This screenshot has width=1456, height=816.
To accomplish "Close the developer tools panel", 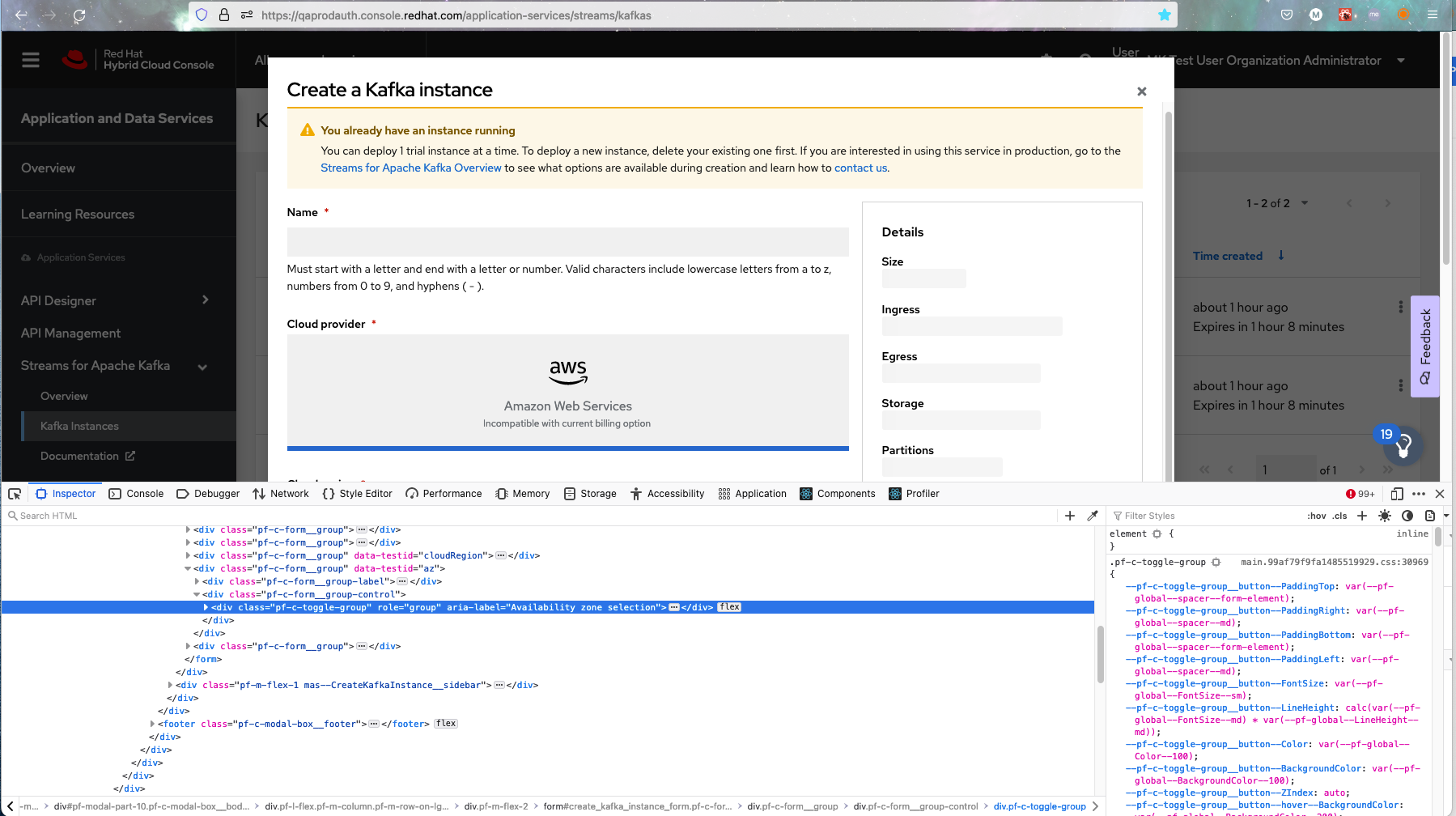I will [x=1440, y=494].
